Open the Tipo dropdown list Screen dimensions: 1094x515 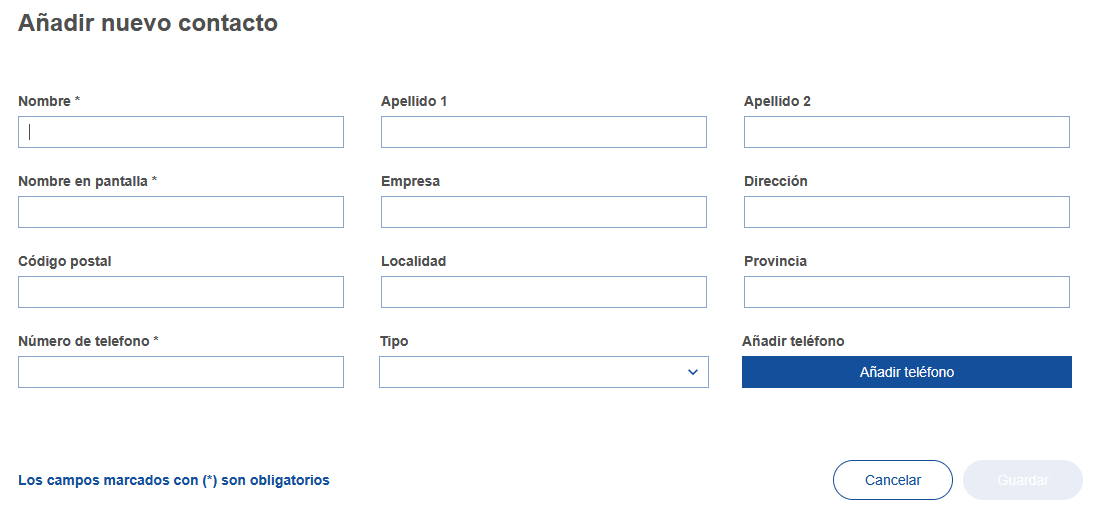(530, 372)
